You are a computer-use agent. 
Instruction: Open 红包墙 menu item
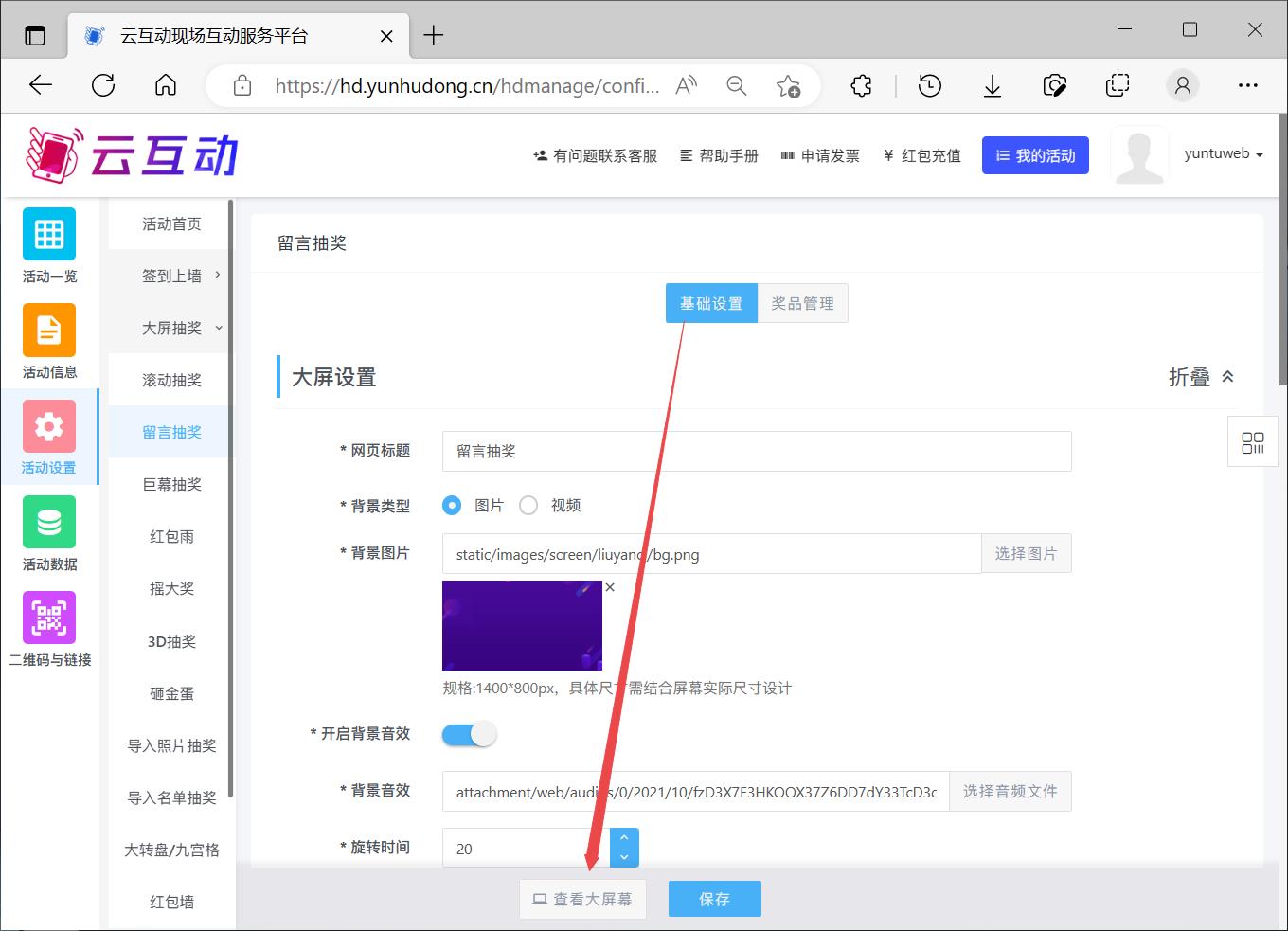click(171, 902)
